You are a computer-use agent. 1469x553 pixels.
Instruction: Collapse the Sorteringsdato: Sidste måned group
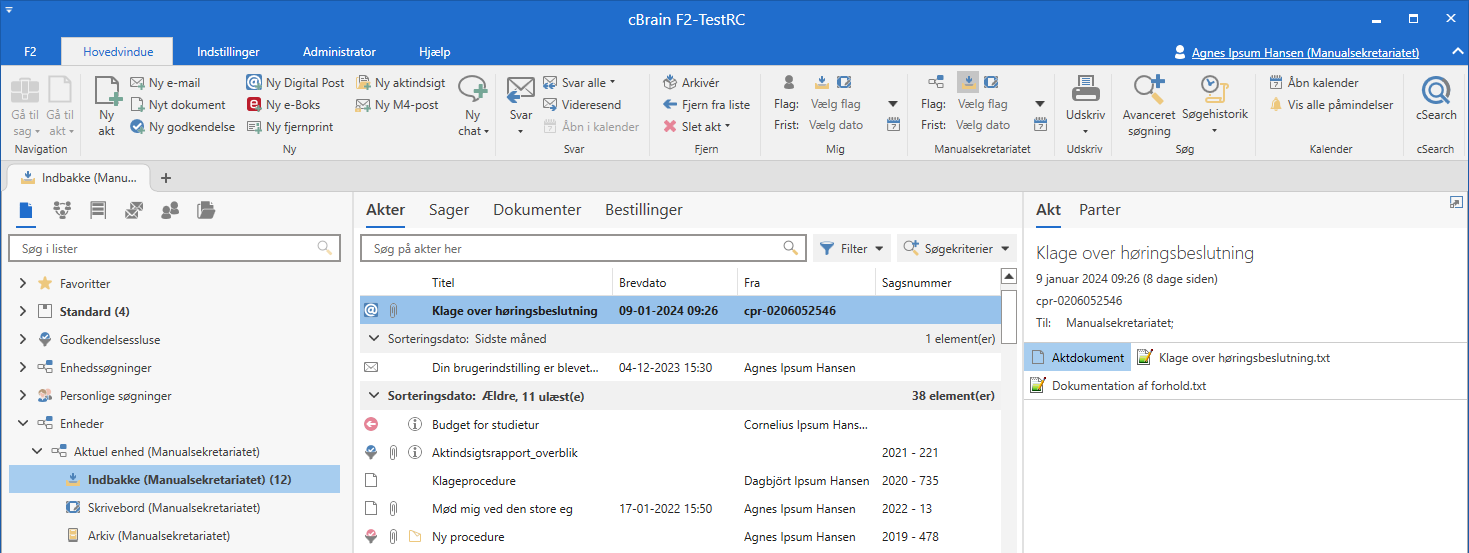point(374,339)
